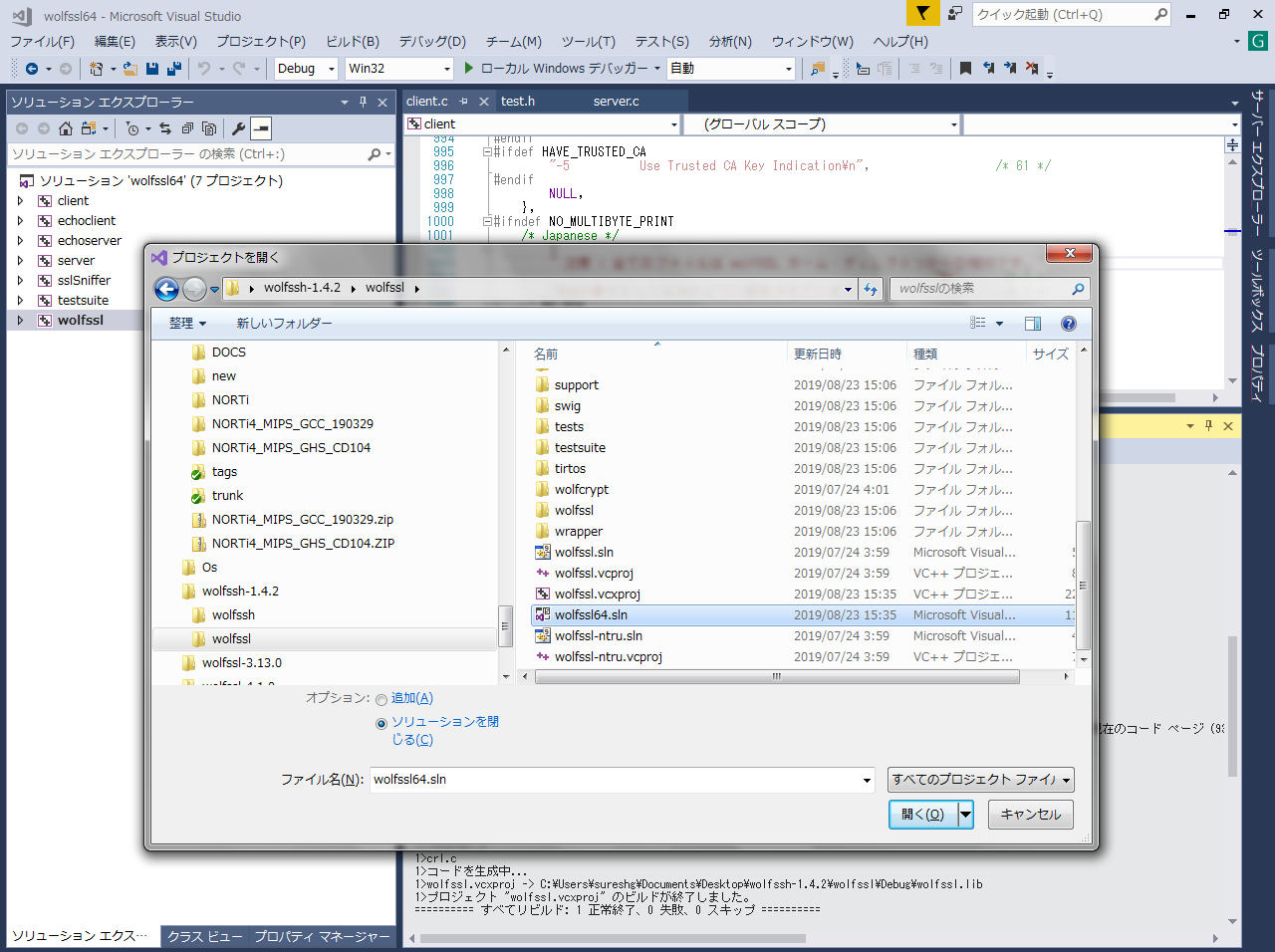Expand the wolfssl project node in Solution Explorer
1275x952 pixels.
coord(20,321)
